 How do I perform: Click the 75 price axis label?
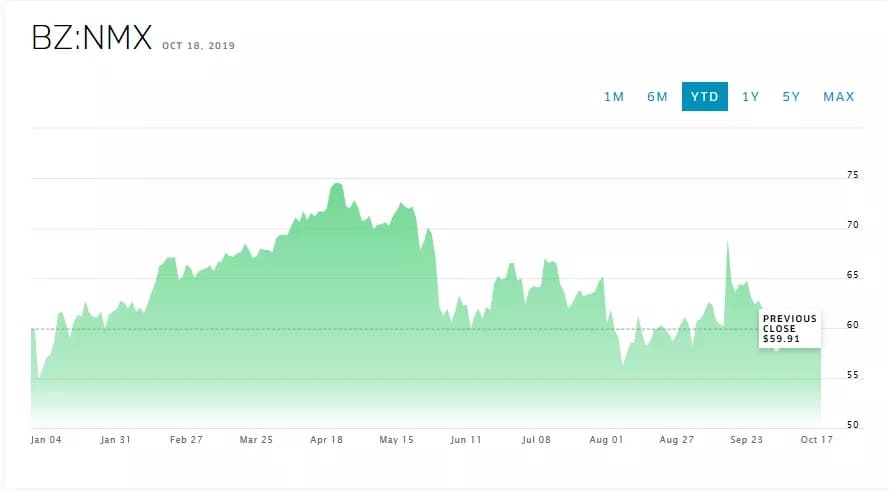[x=852, y=175]
